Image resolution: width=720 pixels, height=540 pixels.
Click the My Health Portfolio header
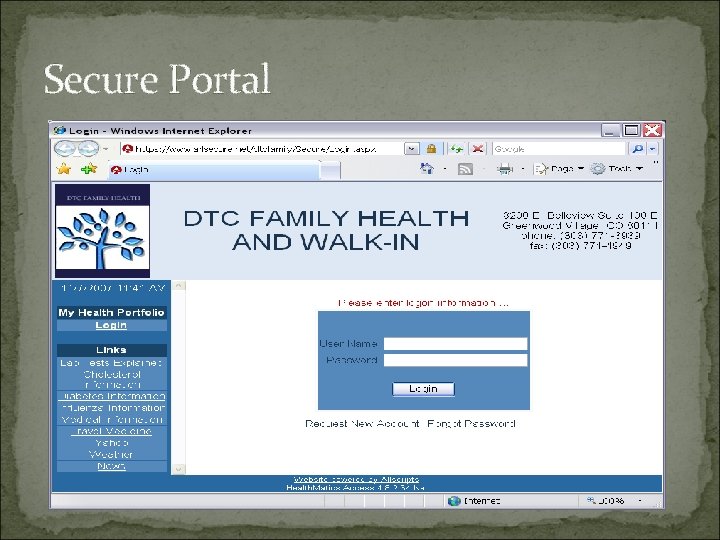(x=112, y=312)
